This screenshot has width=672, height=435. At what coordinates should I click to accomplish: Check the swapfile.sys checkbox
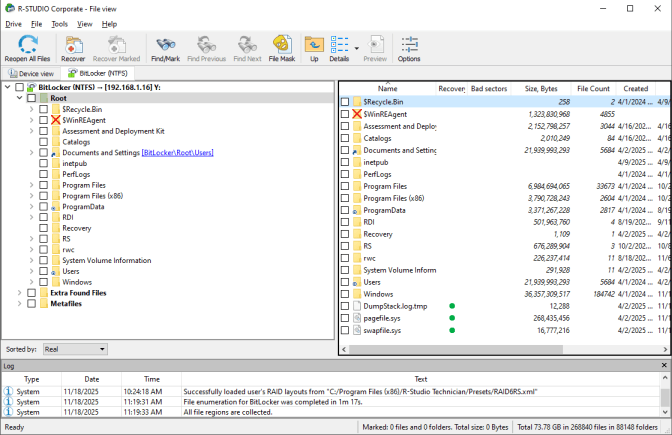tap(345, 330)
